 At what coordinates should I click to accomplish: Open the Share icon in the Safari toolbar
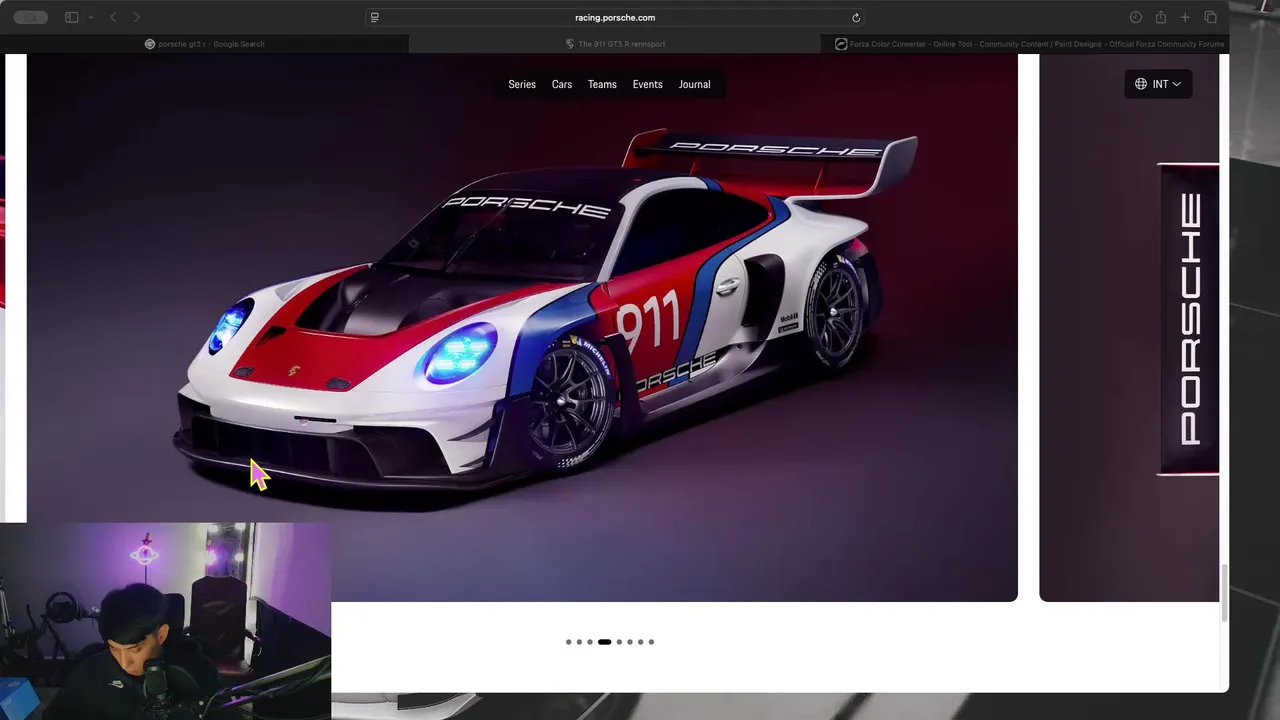tap(1161, 17)
